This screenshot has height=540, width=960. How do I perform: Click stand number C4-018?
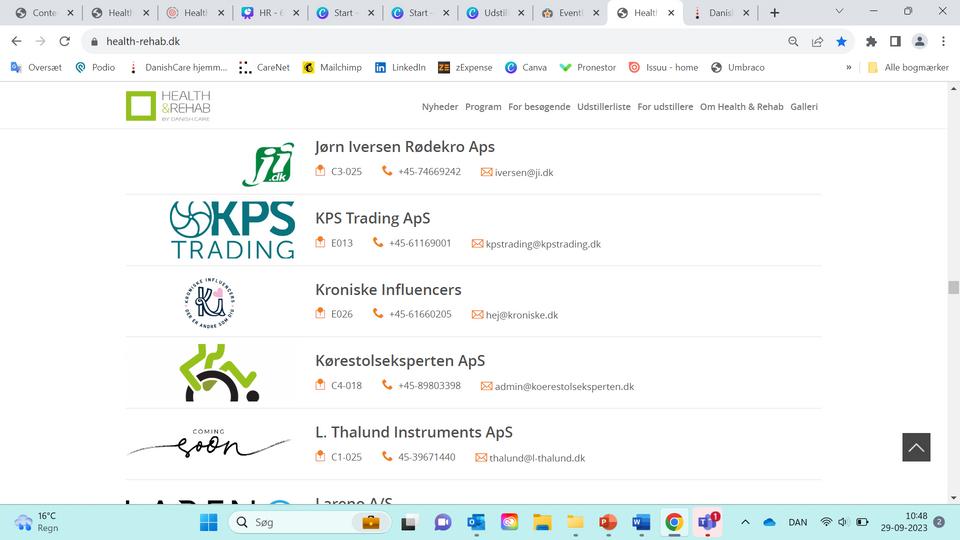pyautogui.click(x=346, y=386)
